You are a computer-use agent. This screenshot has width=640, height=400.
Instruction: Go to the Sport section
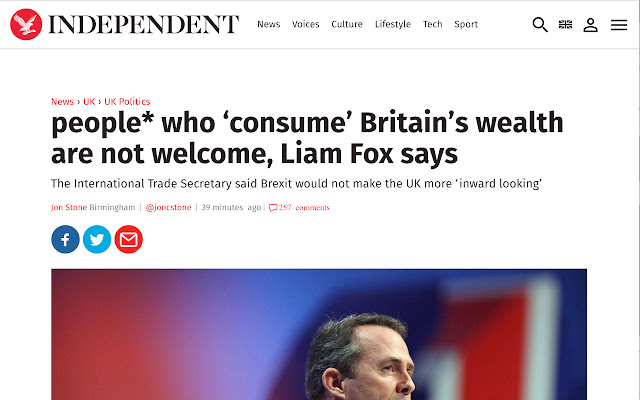[x=466, y=24]
